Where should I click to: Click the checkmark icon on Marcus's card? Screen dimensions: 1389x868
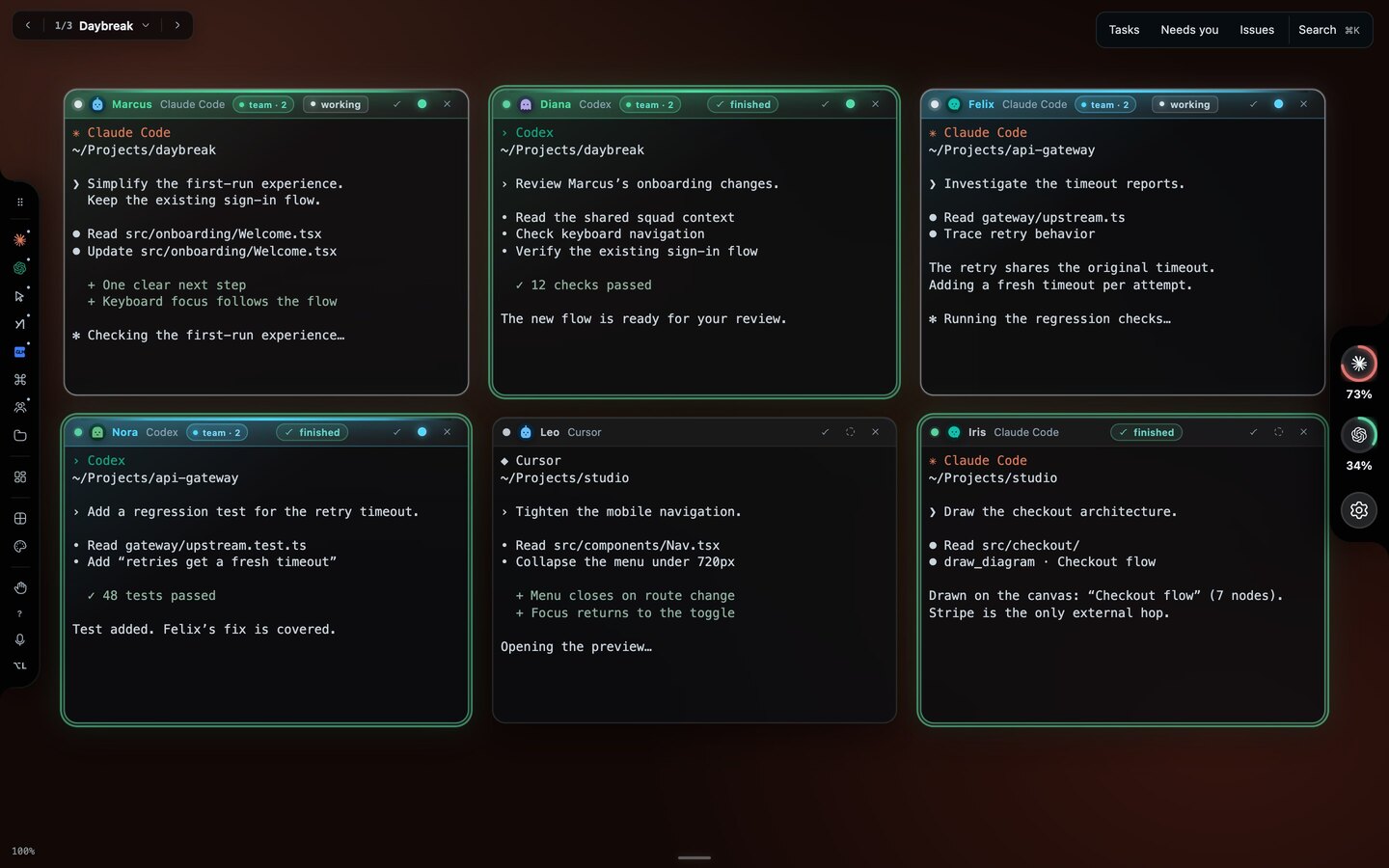coord(396,104)
